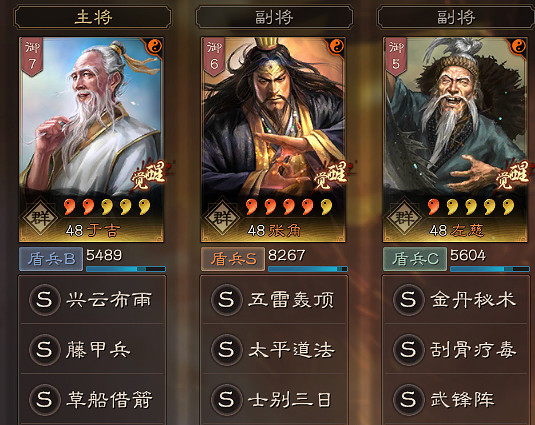535x425 pixels.
Task: Tap the 群 faction emblem on 于吉 card
Action: coord(40,218)
